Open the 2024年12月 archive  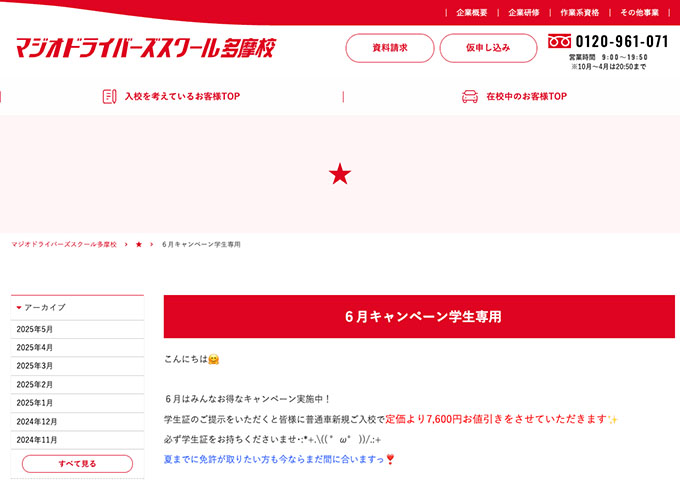77,421
